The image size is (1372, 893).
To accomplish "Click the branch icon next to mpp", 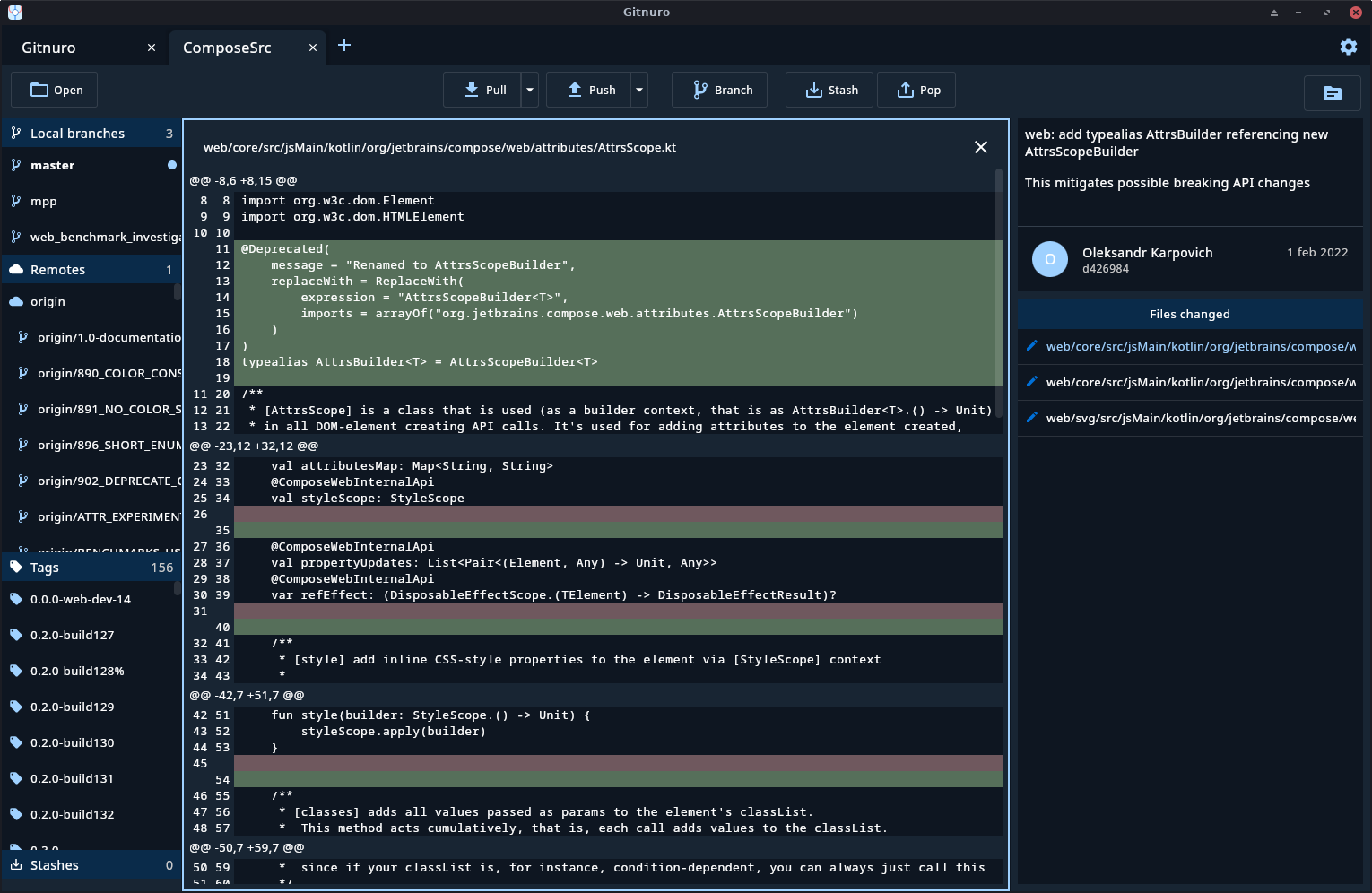I will [16, 201].
